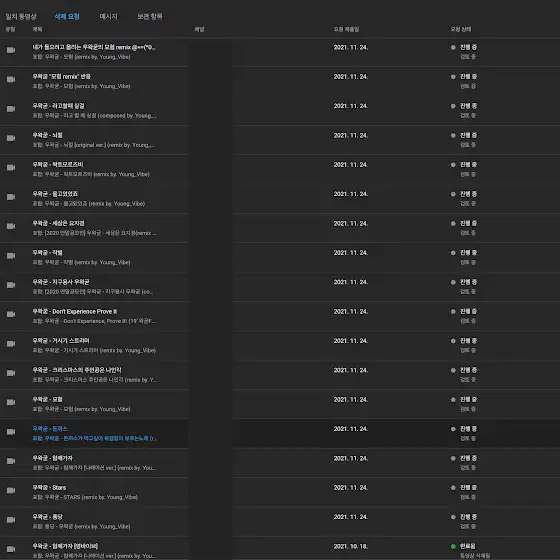The image size is (560, 560).
Task: Open the title 우왁굳 - Stars
Action: click(49, 488)
